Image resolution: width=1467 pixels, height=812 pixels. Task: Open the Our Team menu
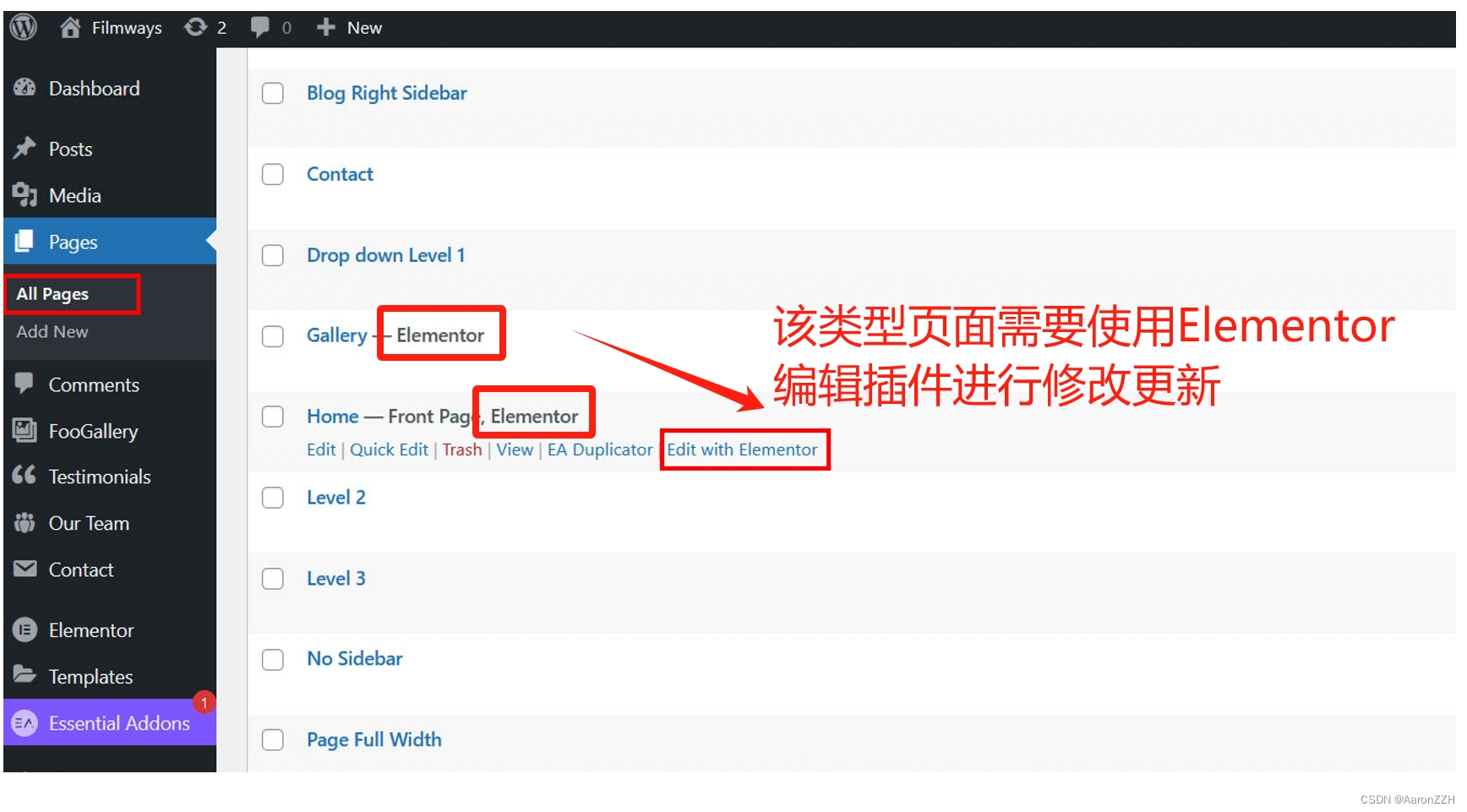(110, 523)
